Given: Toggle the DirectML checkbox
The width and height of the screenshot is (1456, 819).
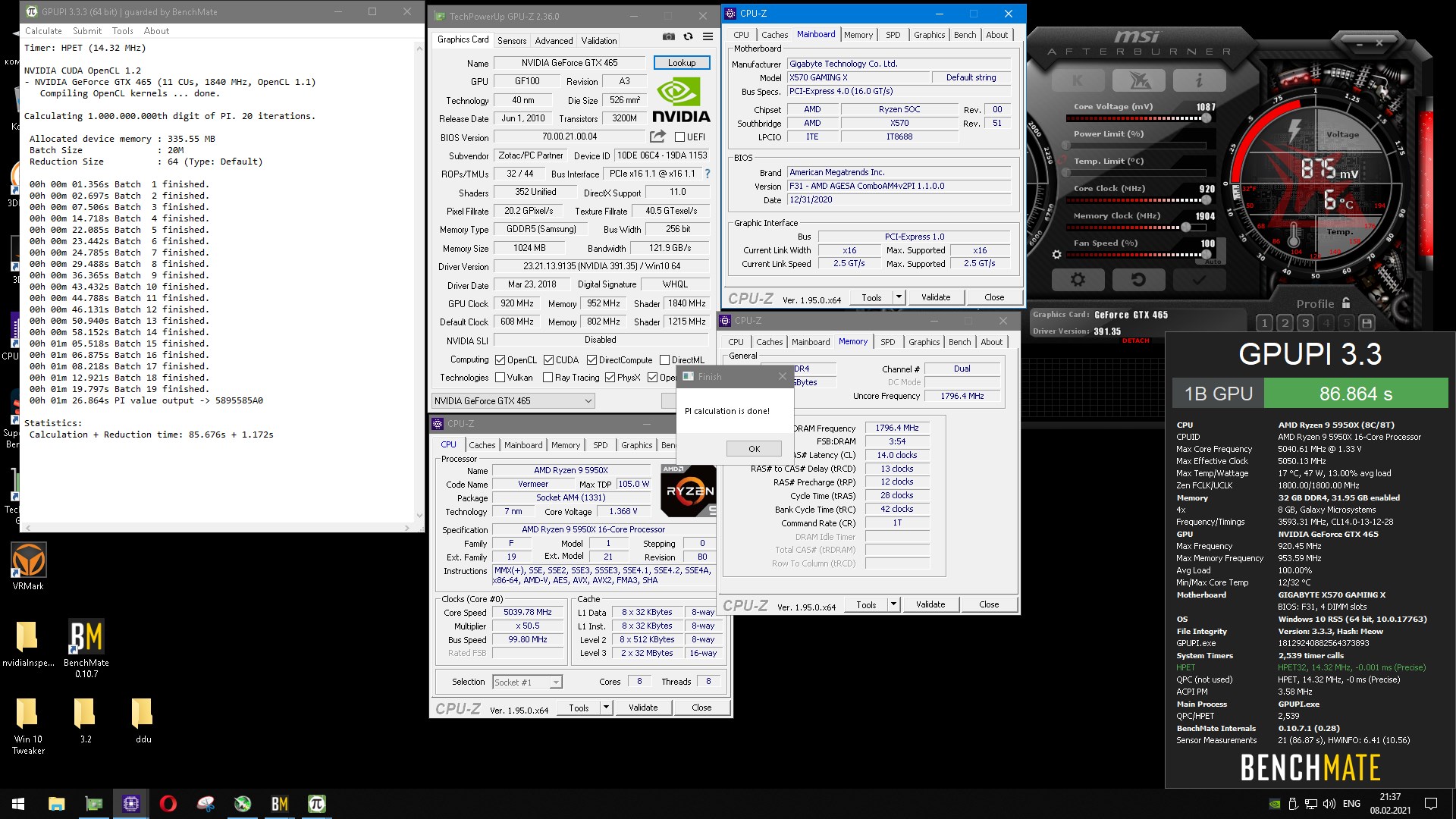Looking at the screenshot, I should tap(664, 360).
